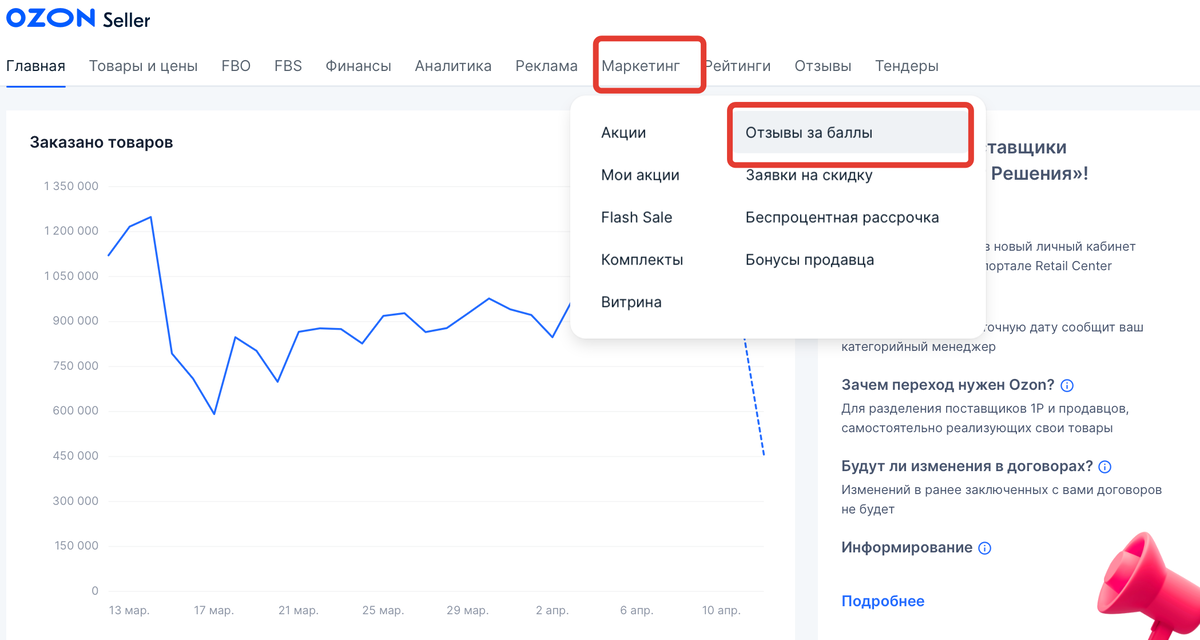Open the Тендеры tab
Screen dimensions: 1200x640
click(907, 66)
